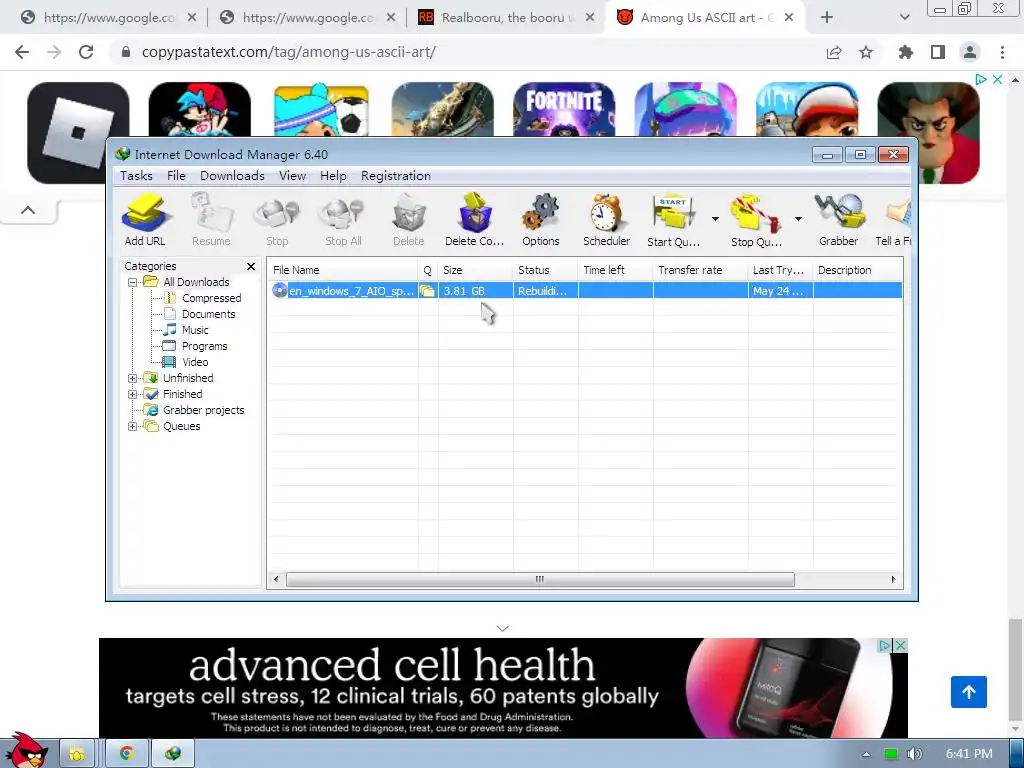Switch to the Realbooru browser tab
Viewport: 1024px width, 768px height.
click(507, 18)
